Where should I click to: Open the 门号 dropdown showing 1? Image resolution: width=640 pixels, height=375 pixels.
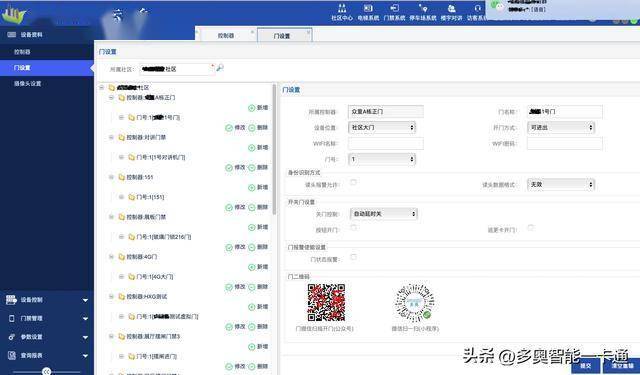click(382, 159)
